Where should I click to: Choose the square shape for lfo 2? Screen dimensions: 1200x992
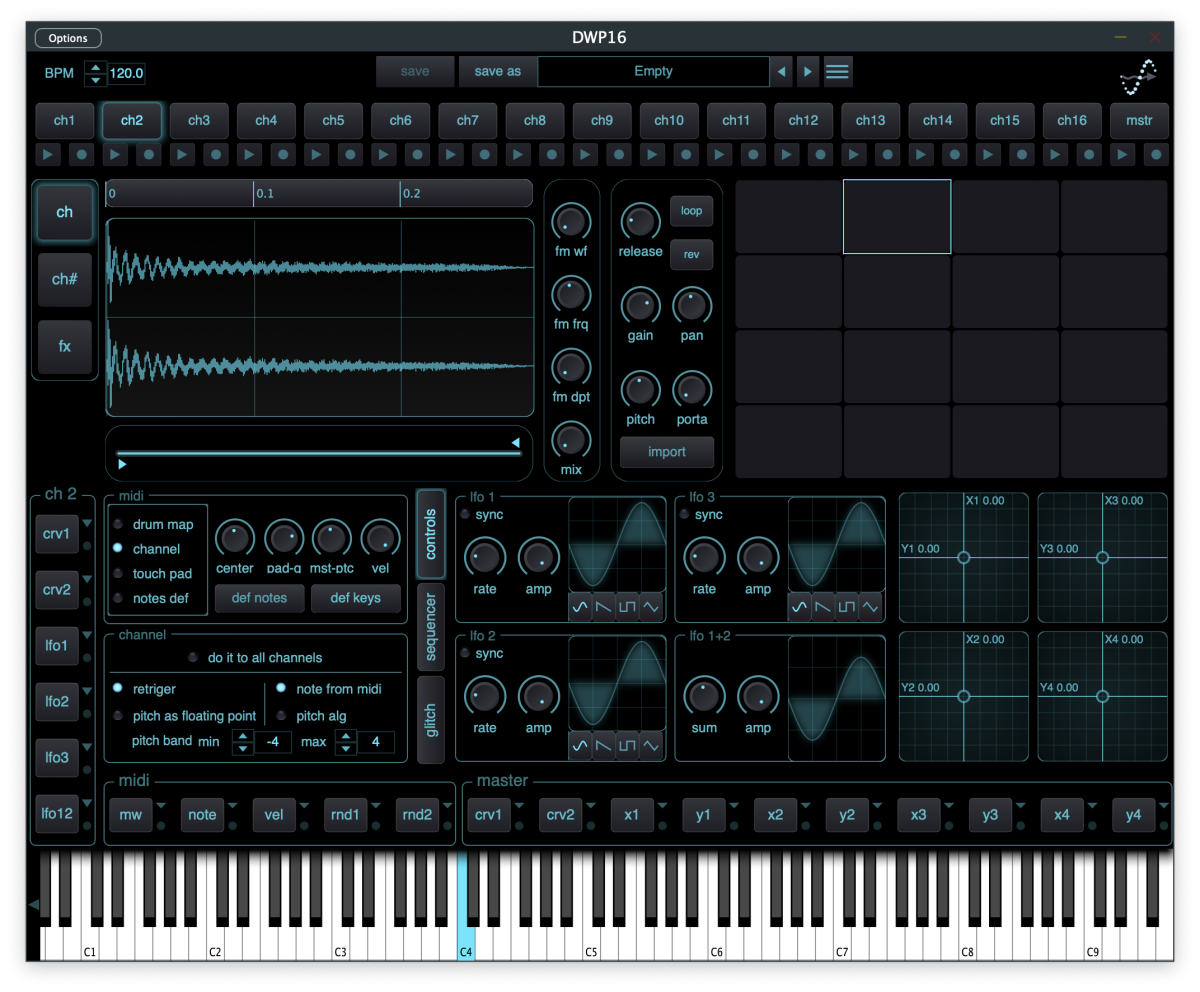tap(628, 745)
